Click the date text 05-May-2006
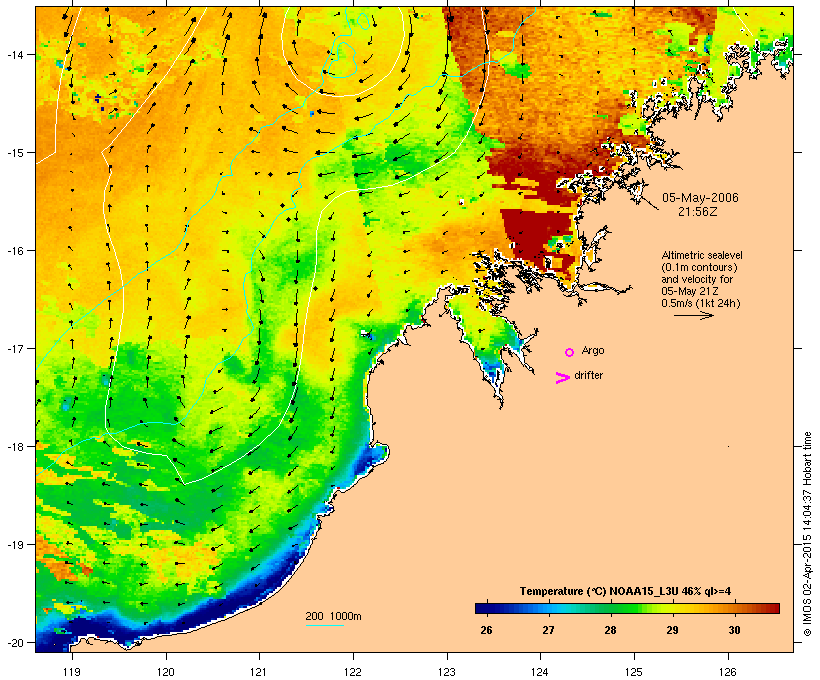This screenshot has width=820, height=680. (x=700, y=198)
